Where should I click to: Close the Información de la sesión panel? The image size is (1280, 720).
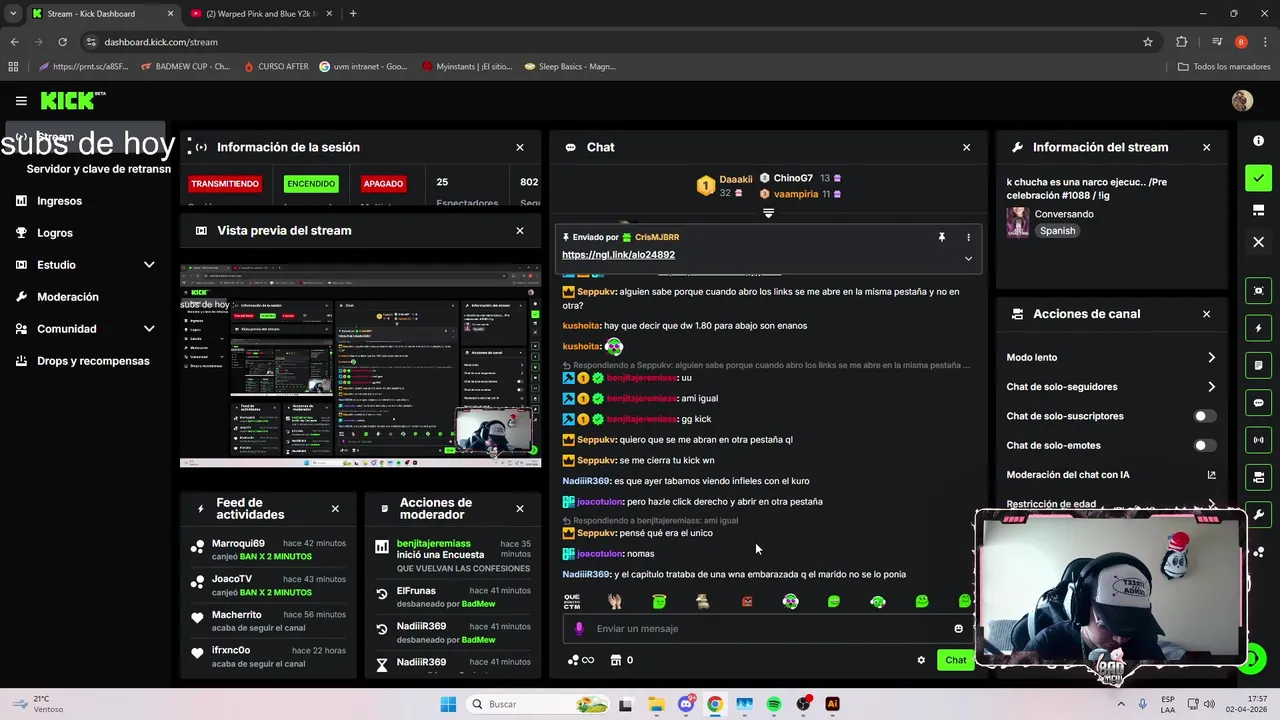click(x=520, y=147)
